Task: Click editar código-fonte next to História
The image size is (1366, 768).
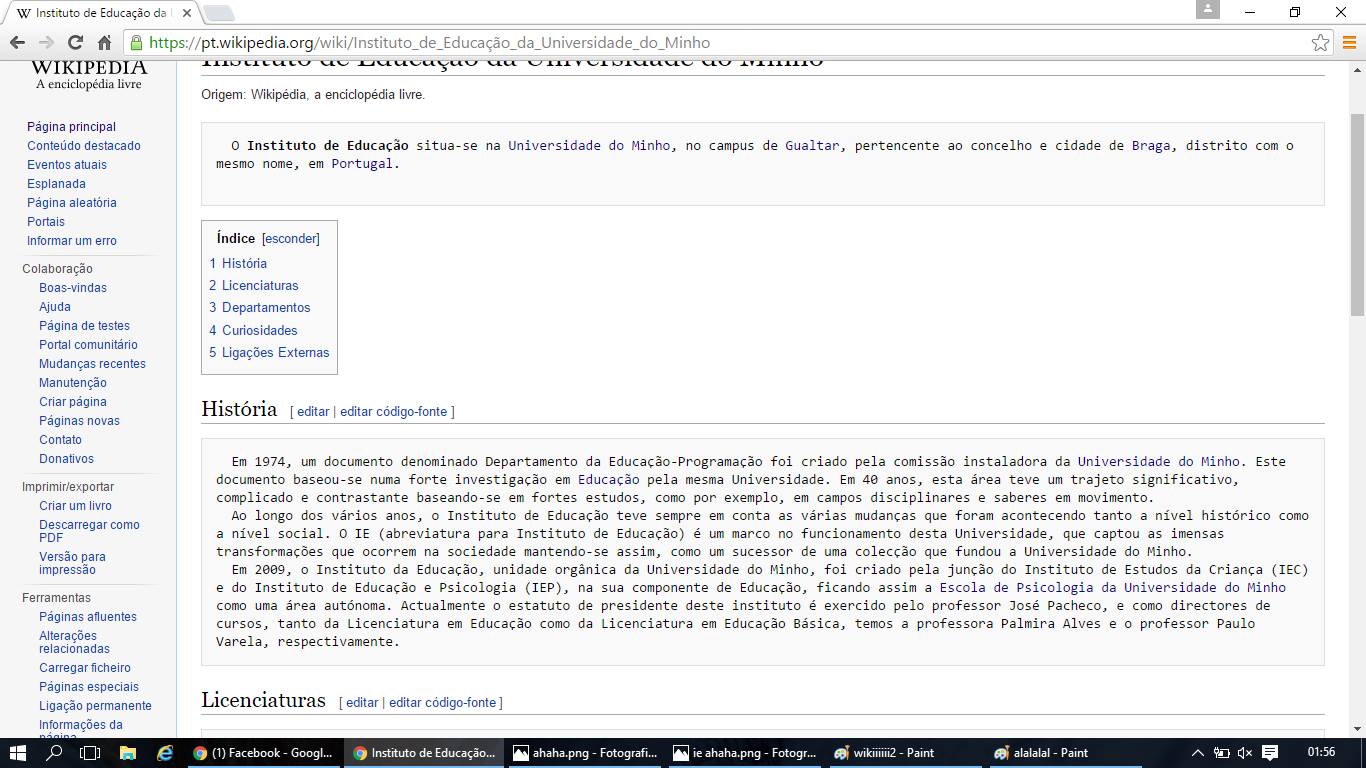Action: click(x=394, y=412)
